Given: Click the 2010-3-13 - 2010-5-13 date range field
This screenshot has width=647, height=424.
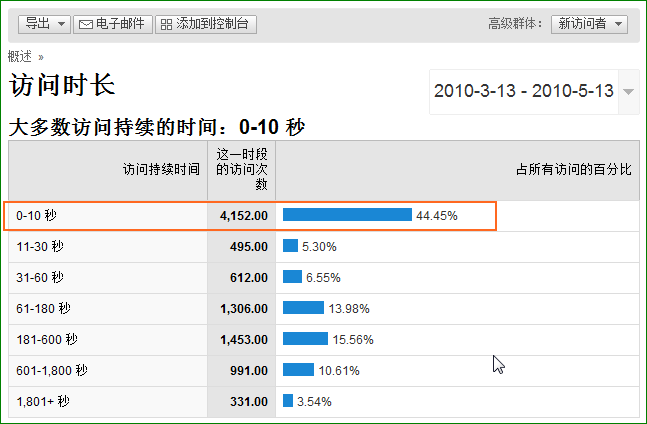Looking at the screenshot, I should [523, 91].
